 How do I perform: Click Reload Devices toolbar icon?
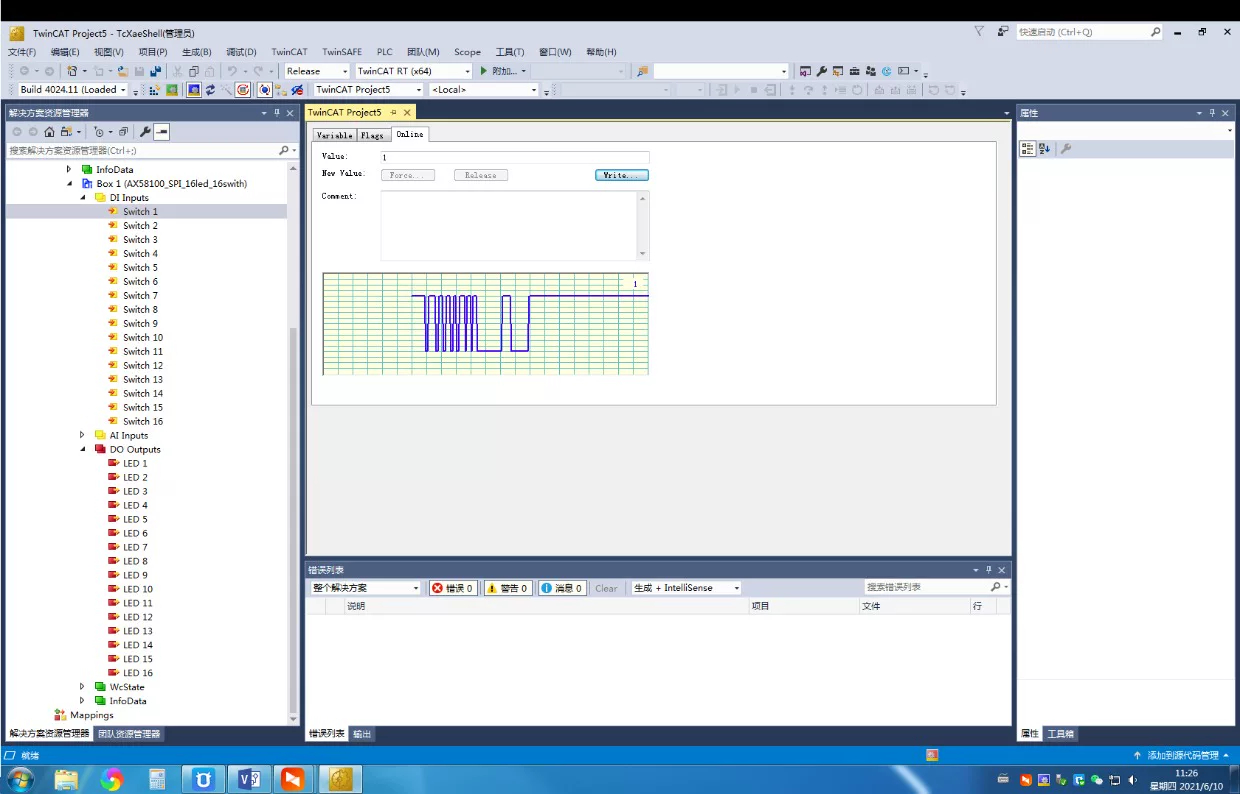(x=210, y=89)
